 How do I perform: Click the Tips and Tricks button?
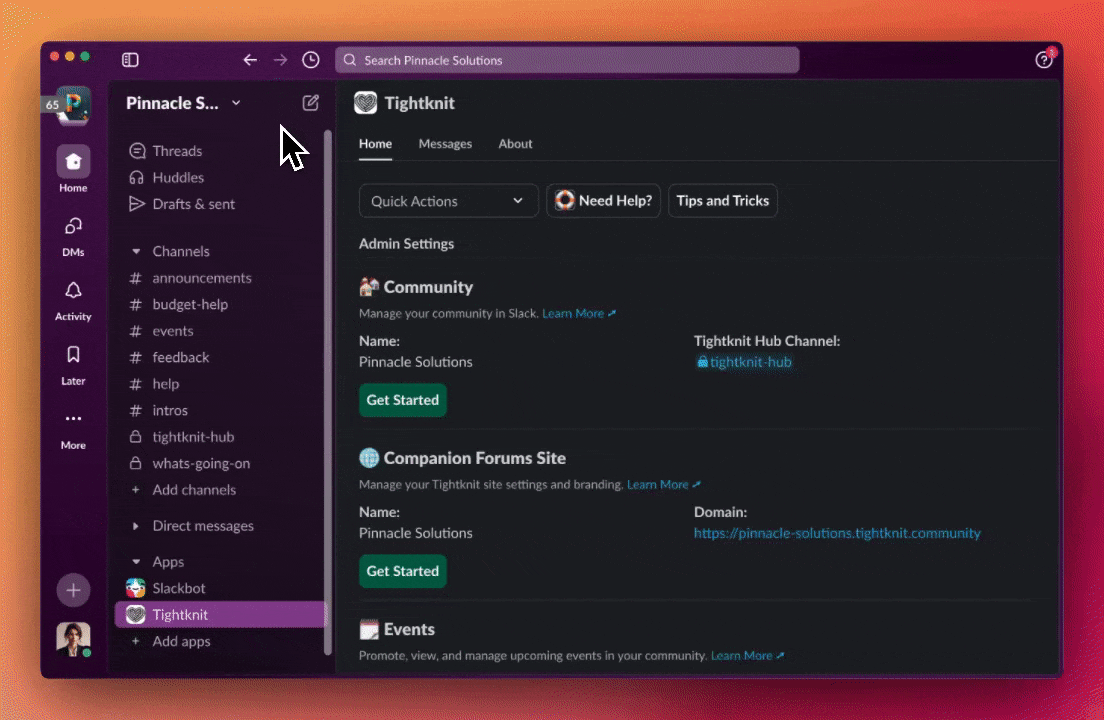[x=722, y=201]
